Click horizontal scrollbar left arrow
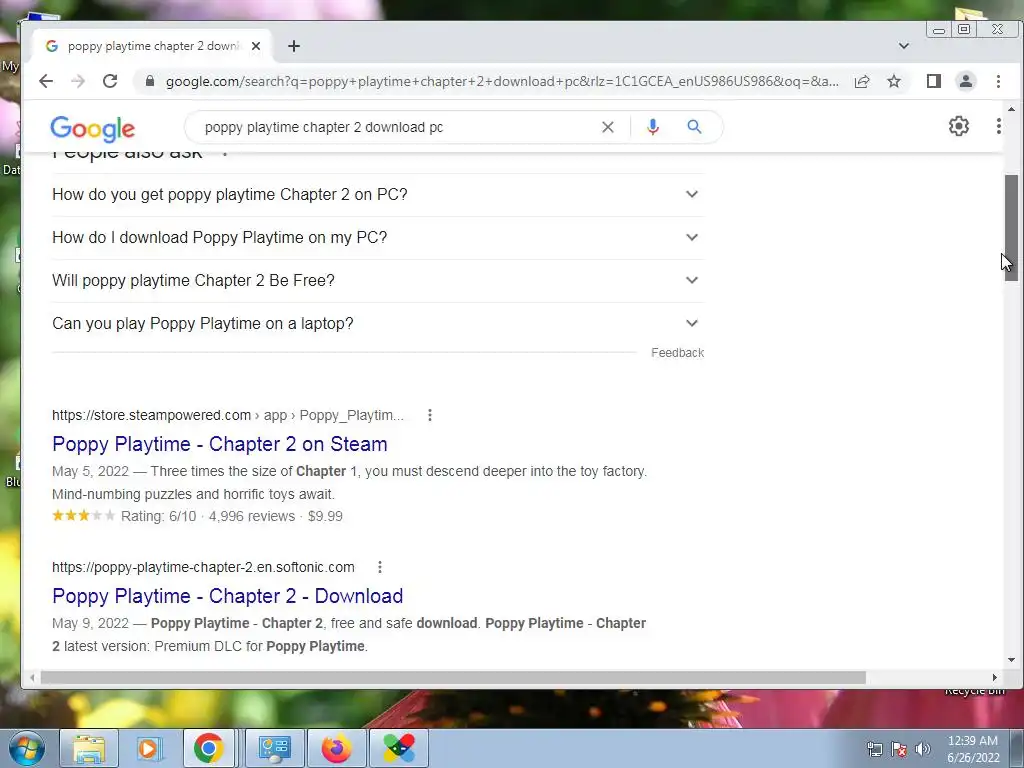 point(31,678)
